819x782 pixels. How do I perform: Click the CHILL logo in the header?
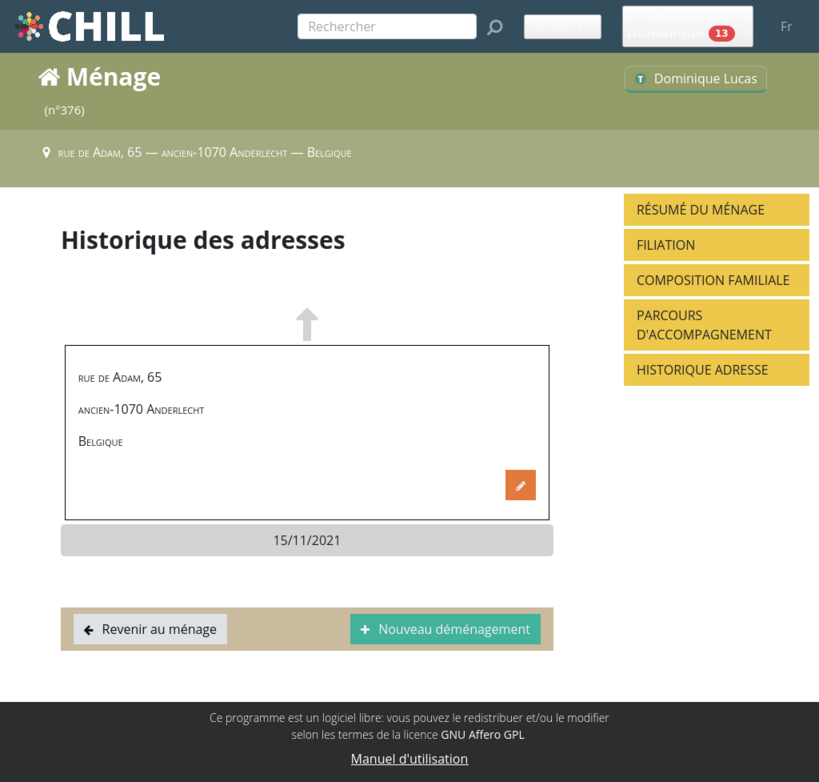[x=90, y=26]
